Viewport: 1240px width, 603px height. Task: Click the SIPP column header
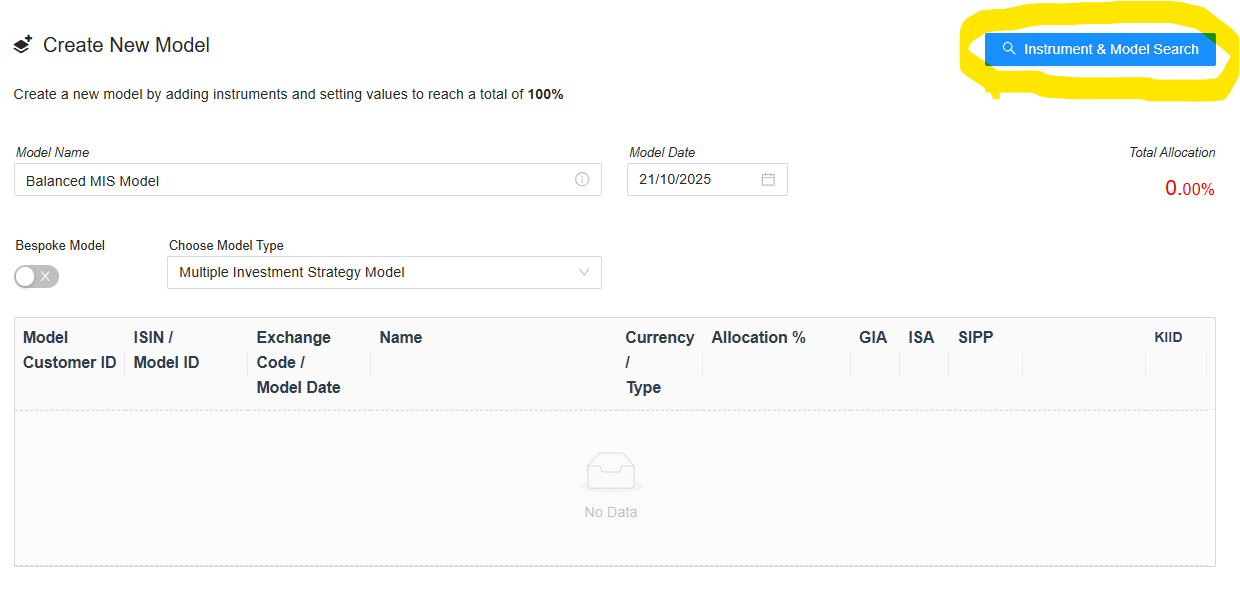point(975,338)
